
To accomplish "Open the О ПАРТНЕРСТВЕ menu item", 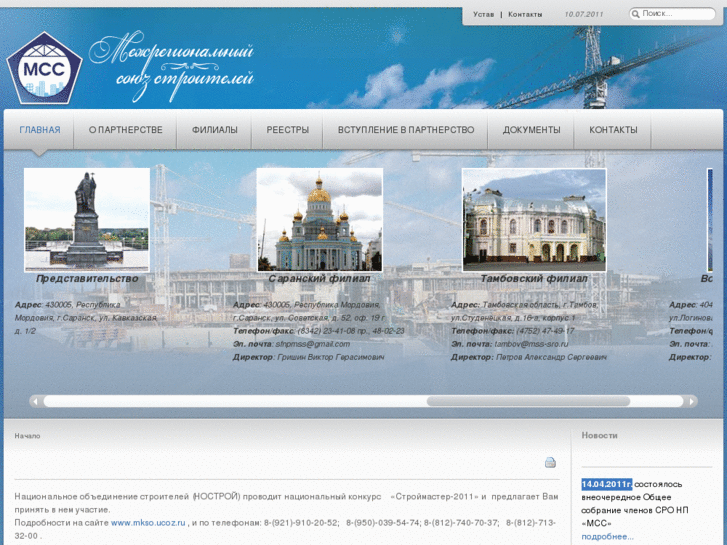I will click(x=126, y=130).
